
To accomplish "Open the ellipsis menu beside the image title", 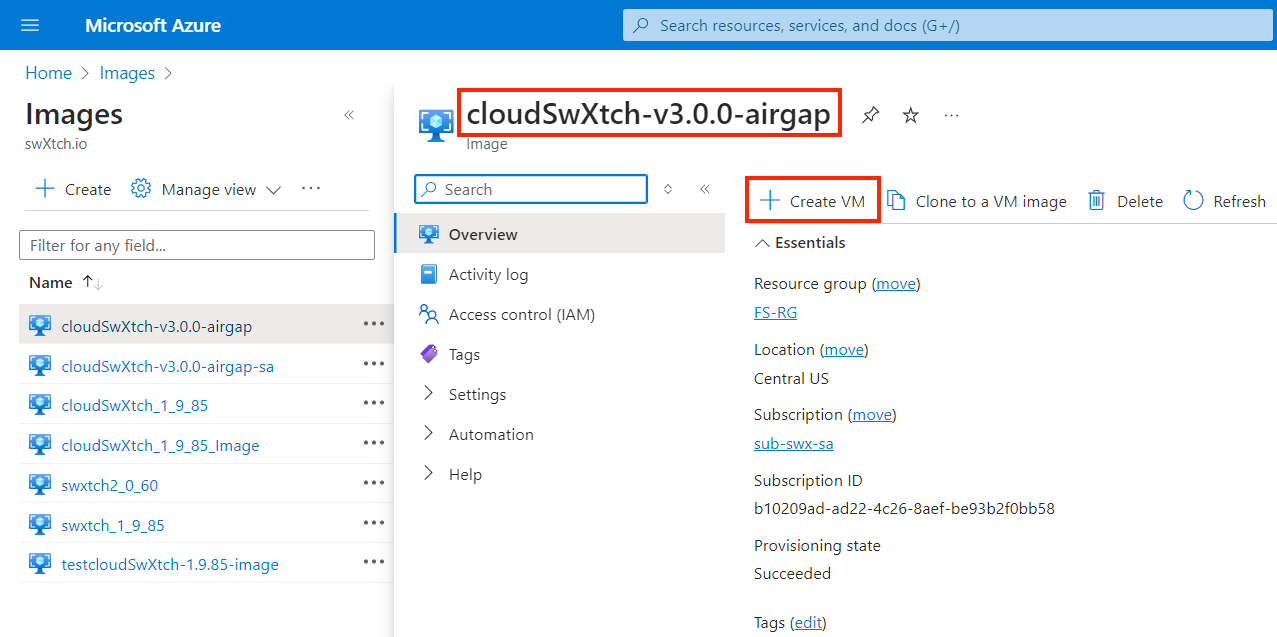I will pyautogui.click(x=951, y=115).
